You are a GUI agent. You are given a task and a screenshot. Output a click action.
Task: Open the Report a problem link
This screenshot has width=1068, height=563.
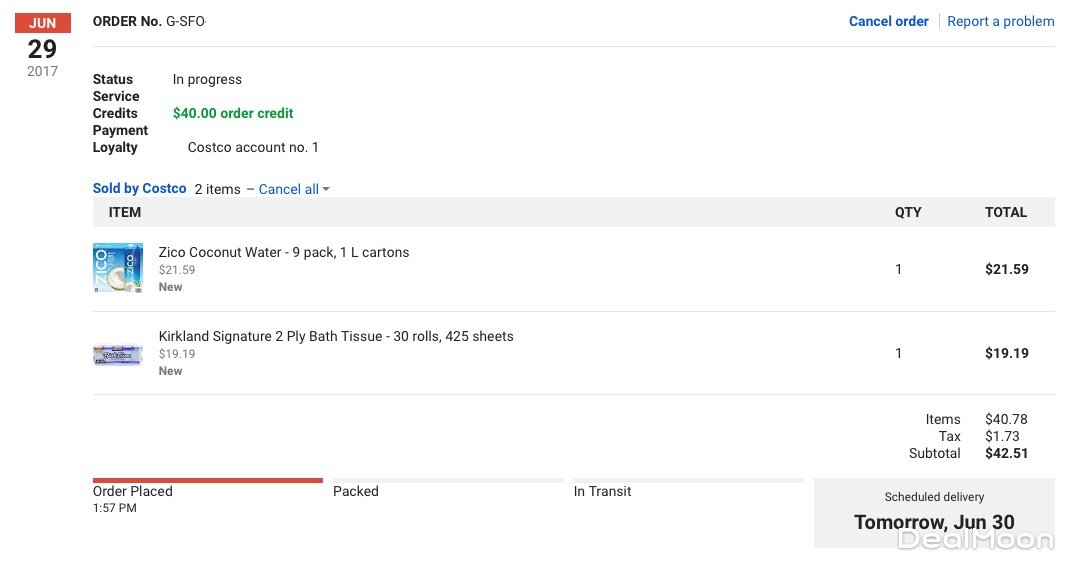pos(1000,21)
